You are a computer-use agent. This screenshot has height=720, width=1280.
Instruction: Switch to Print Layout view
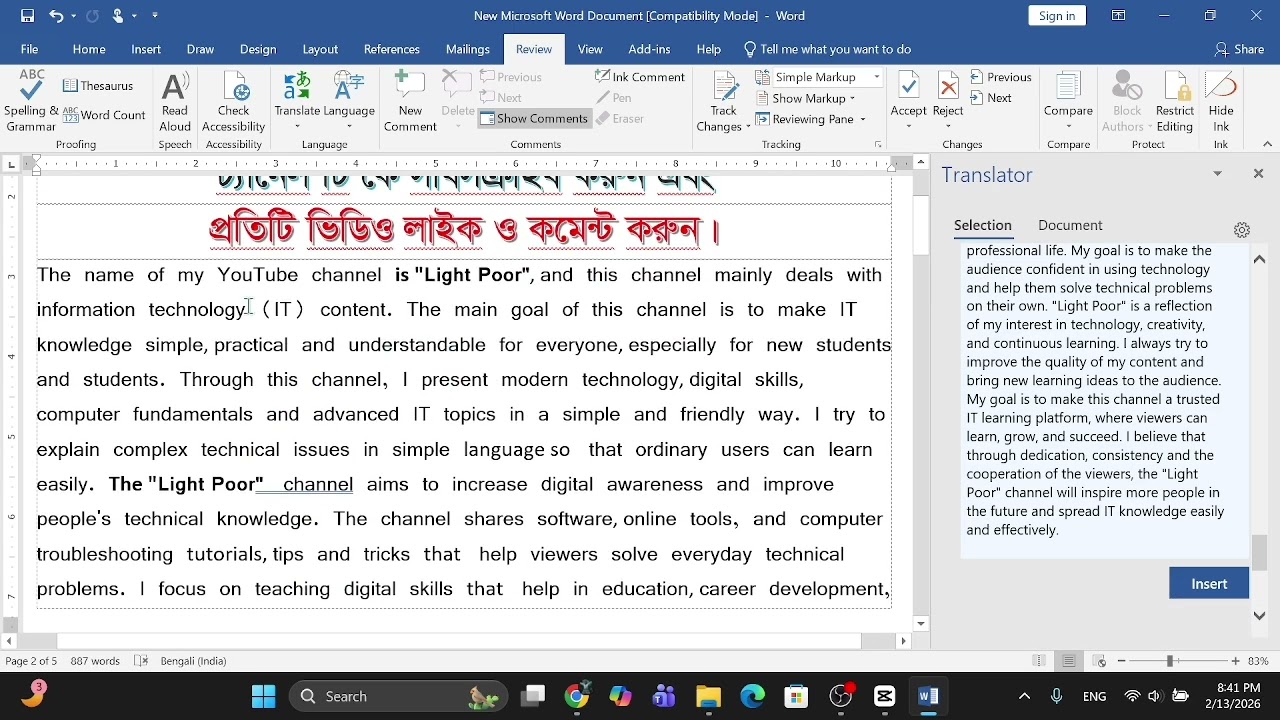pyautogui.click(x=1069, y=661)
